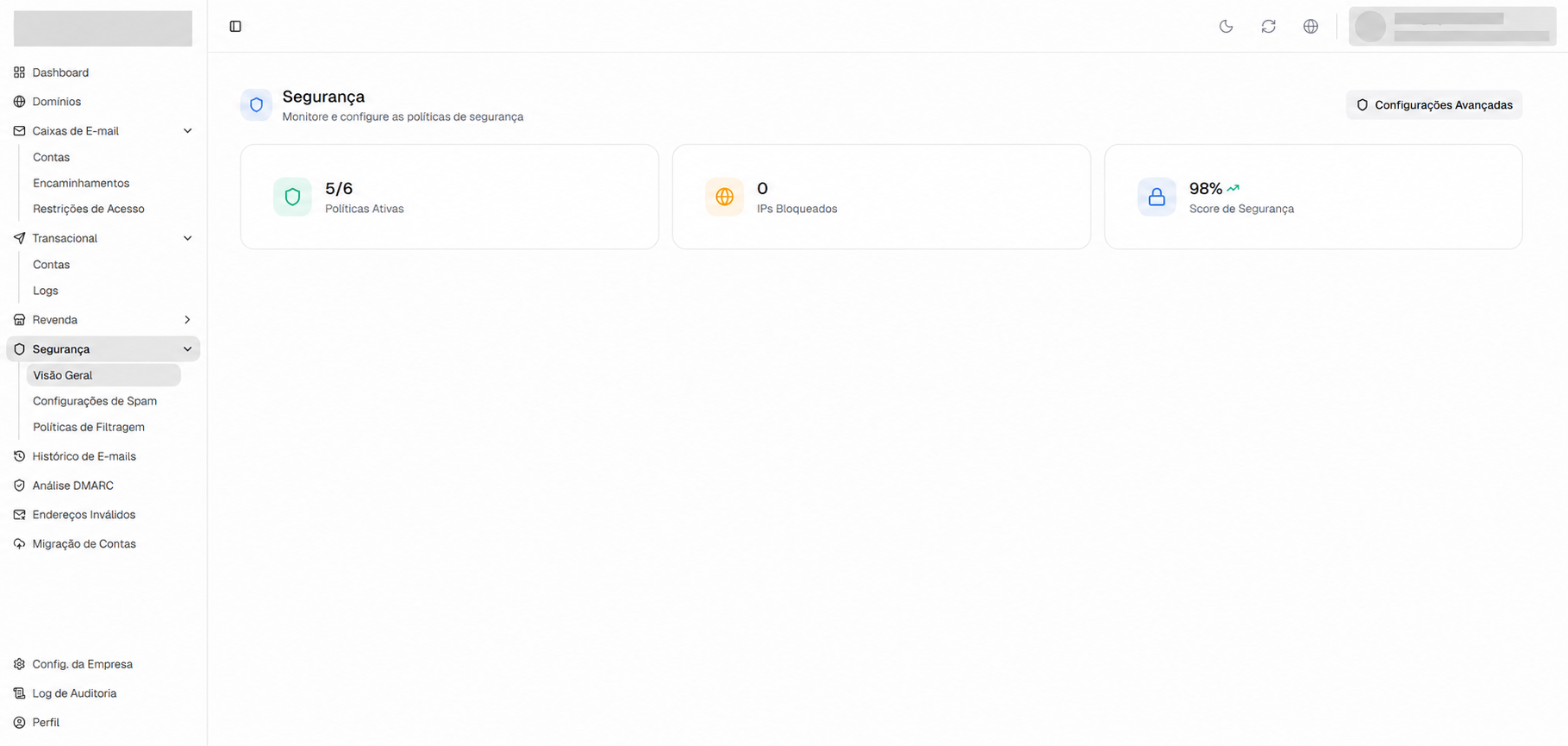Open language selector globe in the top bar
This screenshot has height=746, width=1568.
click(1310, 27)
